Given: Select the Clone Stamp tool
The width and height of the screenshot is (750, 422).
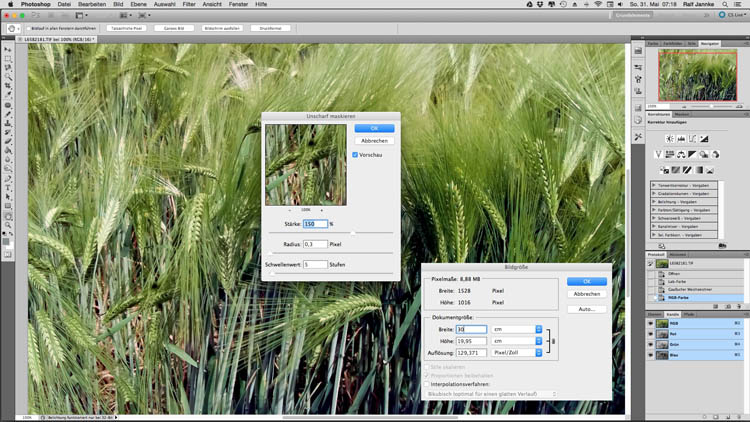Looking at the screenshot, I should tap(8, 123).
